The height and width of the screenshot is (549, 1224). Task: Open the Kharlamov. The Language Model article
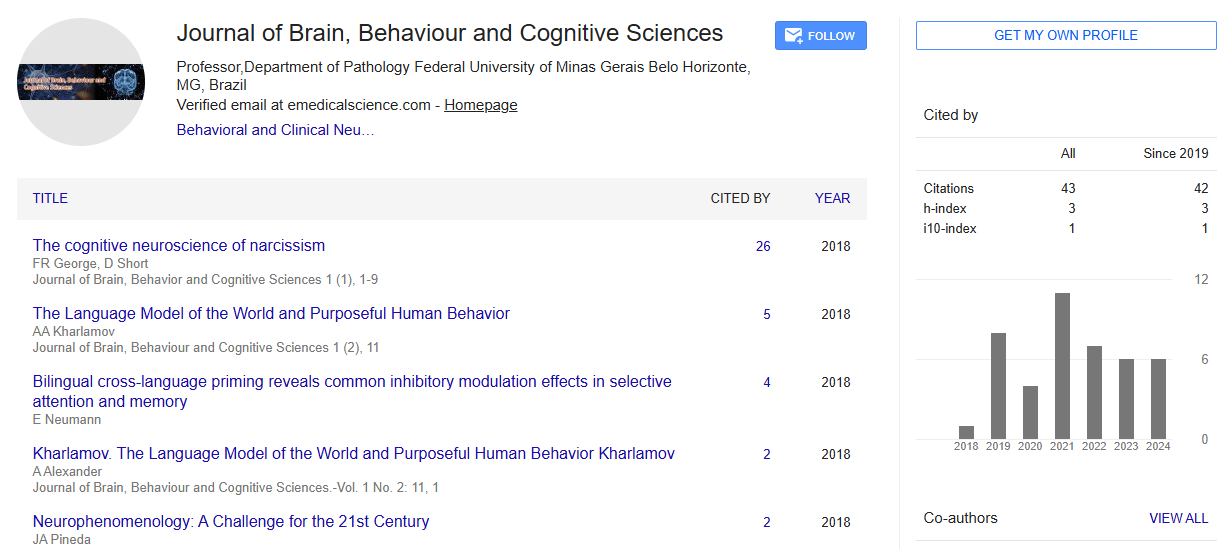click(353, 454)
